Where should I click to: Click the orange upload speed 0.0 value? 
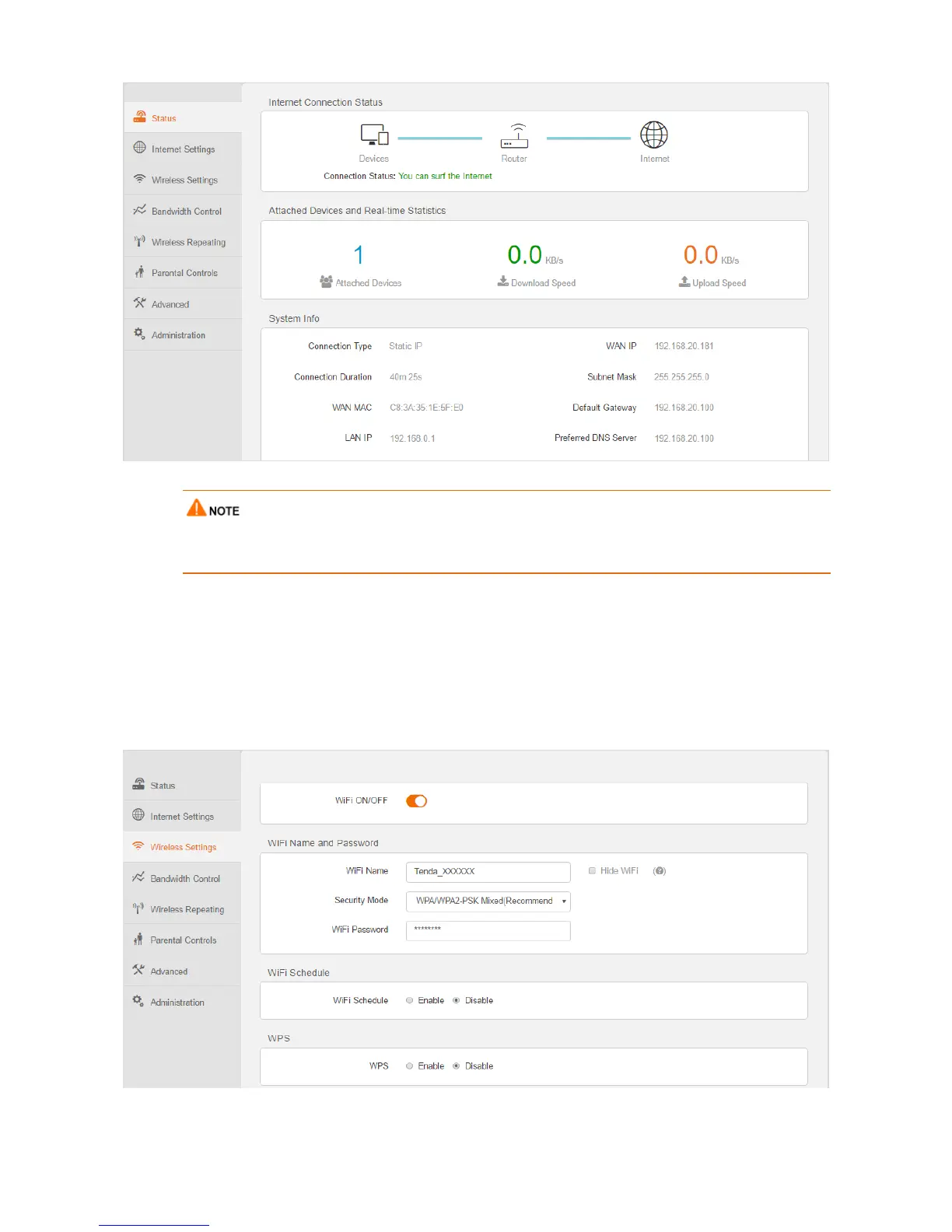701,255
